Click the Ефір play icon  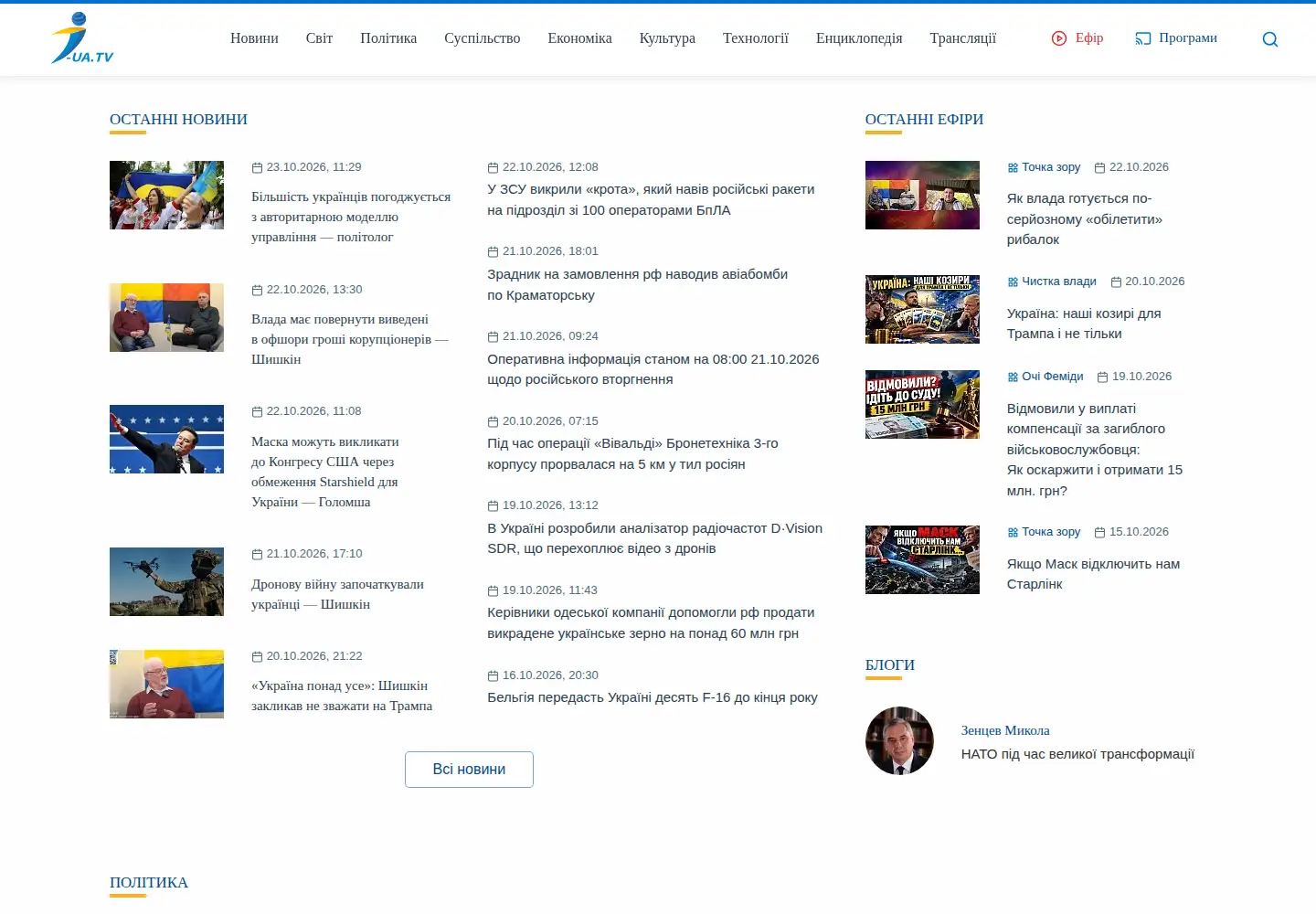point(1059,38)
